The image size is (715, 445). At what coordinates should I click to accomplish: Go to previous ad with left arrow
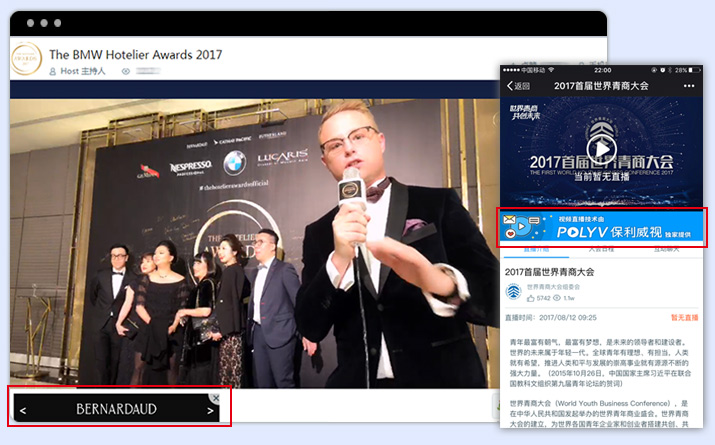pos(23,410)
